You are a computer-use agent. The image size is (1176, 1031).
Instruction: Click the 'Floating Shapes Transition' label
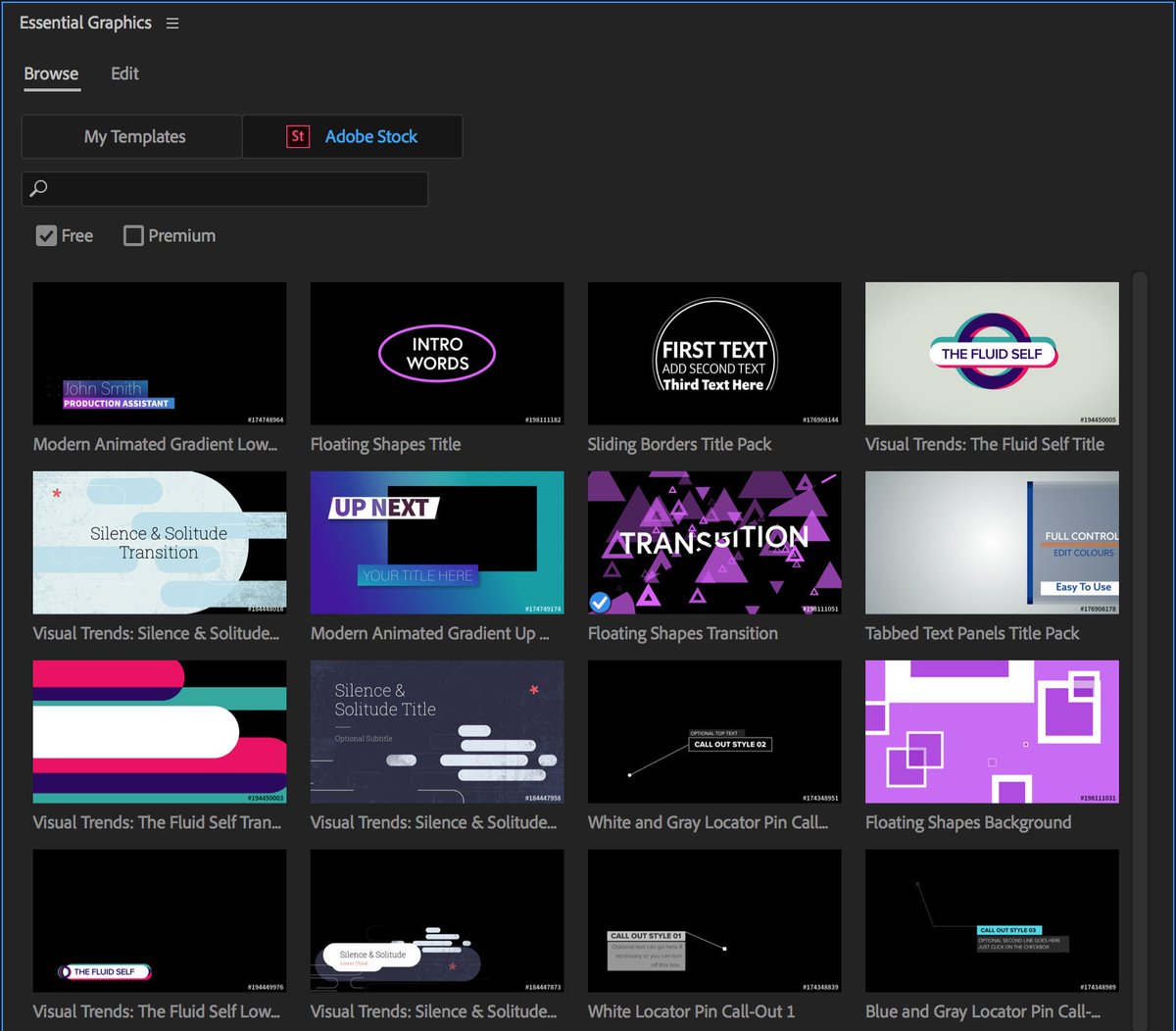click(682, 633)
